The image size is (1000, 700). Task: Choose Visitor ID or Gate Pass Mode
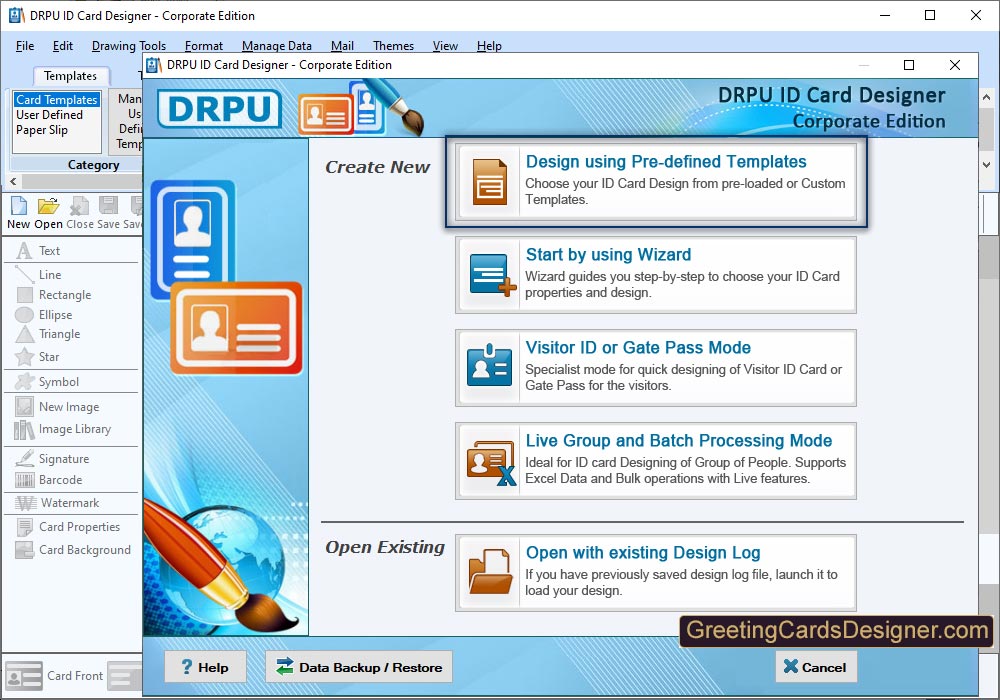[656, 368]
